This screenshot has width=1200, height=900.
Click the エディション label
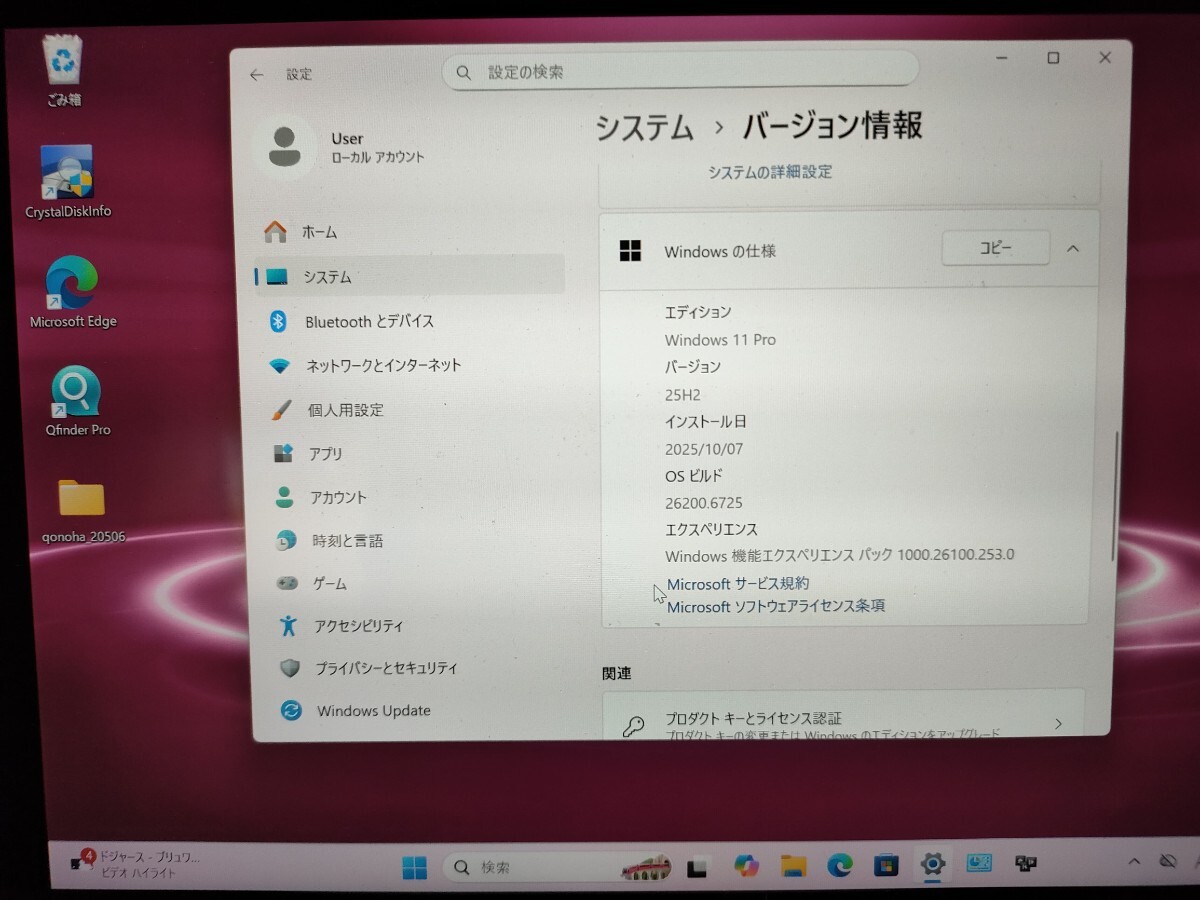pyautogui.click(x=698, y=312)
